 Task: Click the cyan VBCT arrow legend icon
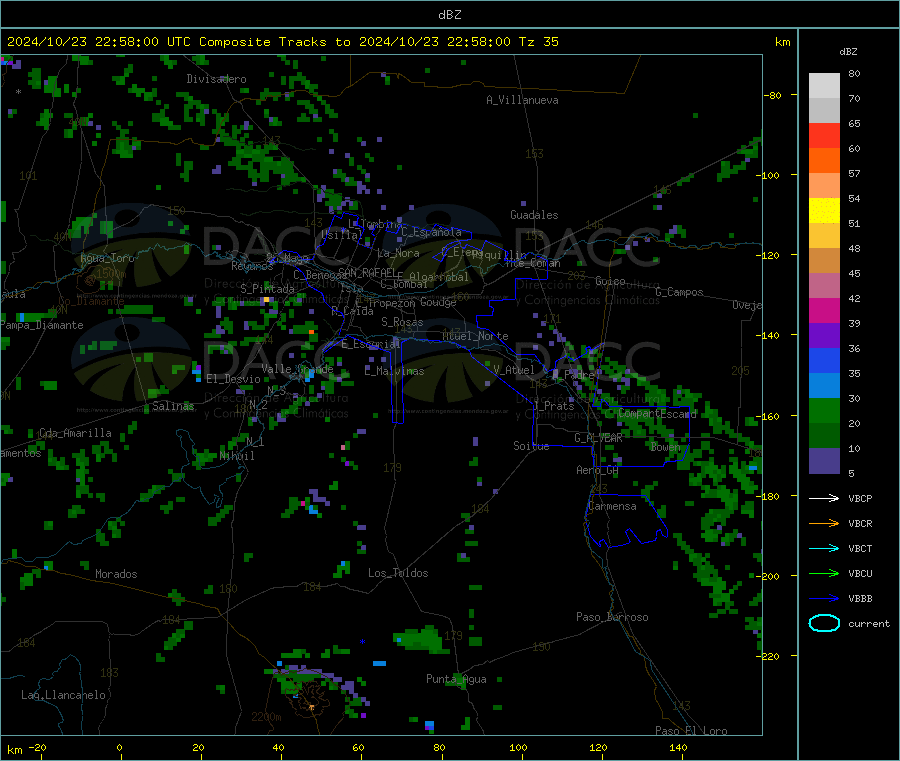pyautogui.click(x=824, y=548)
